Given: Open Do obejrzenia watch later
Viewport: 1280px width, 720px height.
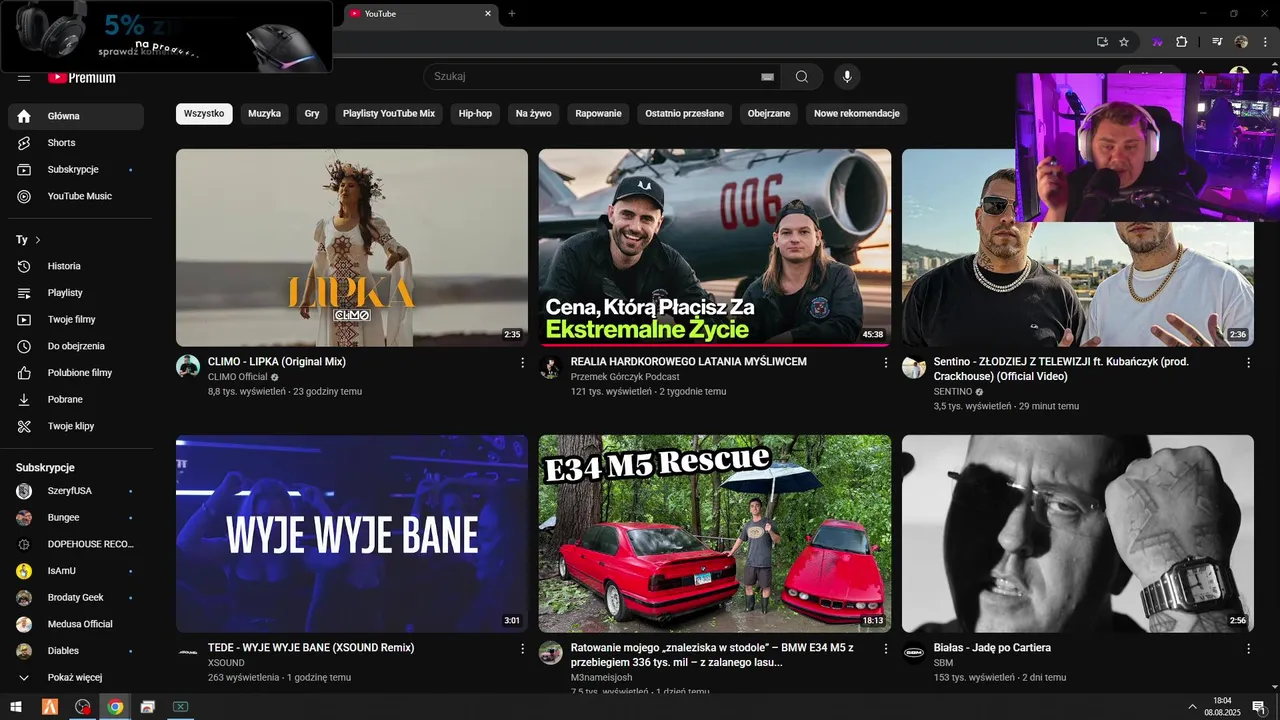Looking at the screenshot, I should (x=76, y=346).
